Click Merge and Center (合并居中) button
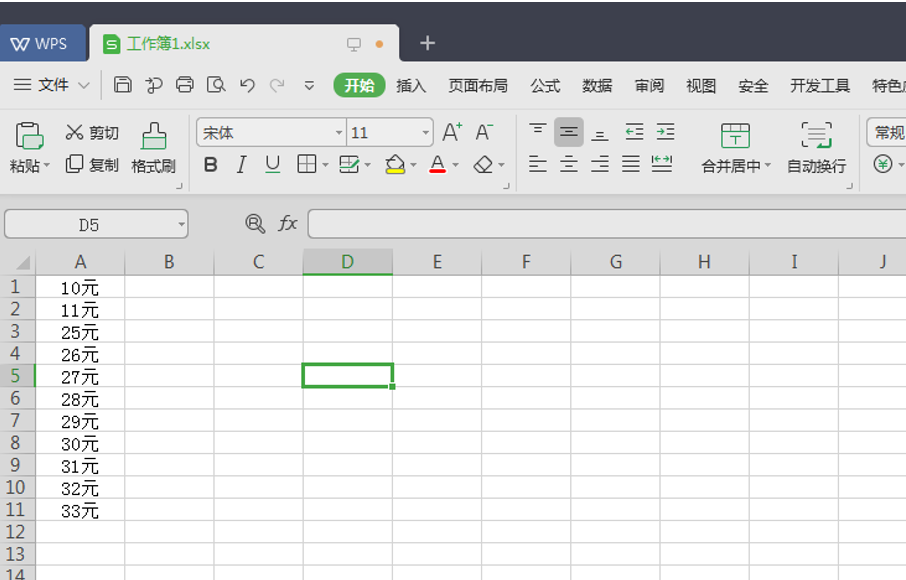The image size is (906, 580). pos(735,148)
